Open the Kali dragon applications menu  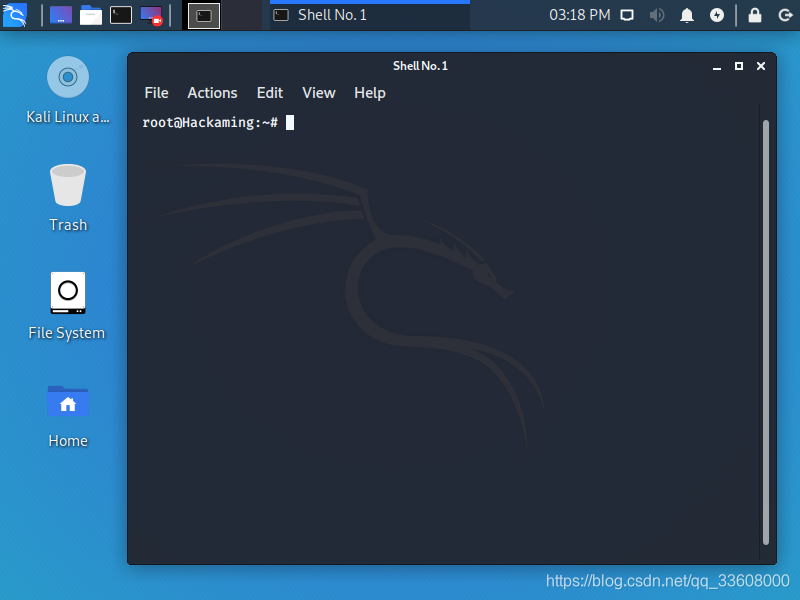coord(15,15)
